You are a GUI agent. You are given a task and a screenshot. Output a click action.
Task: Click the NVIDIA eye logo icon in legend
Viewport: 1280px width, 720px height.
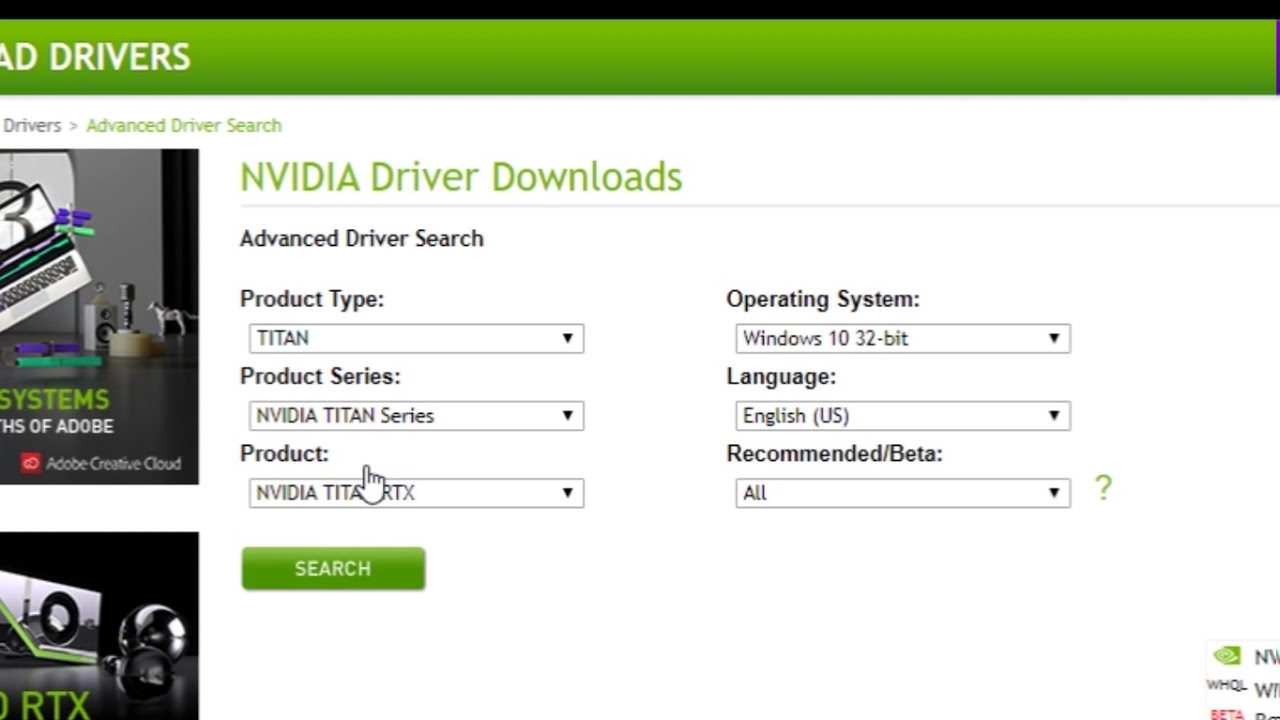click(1227, 656)
